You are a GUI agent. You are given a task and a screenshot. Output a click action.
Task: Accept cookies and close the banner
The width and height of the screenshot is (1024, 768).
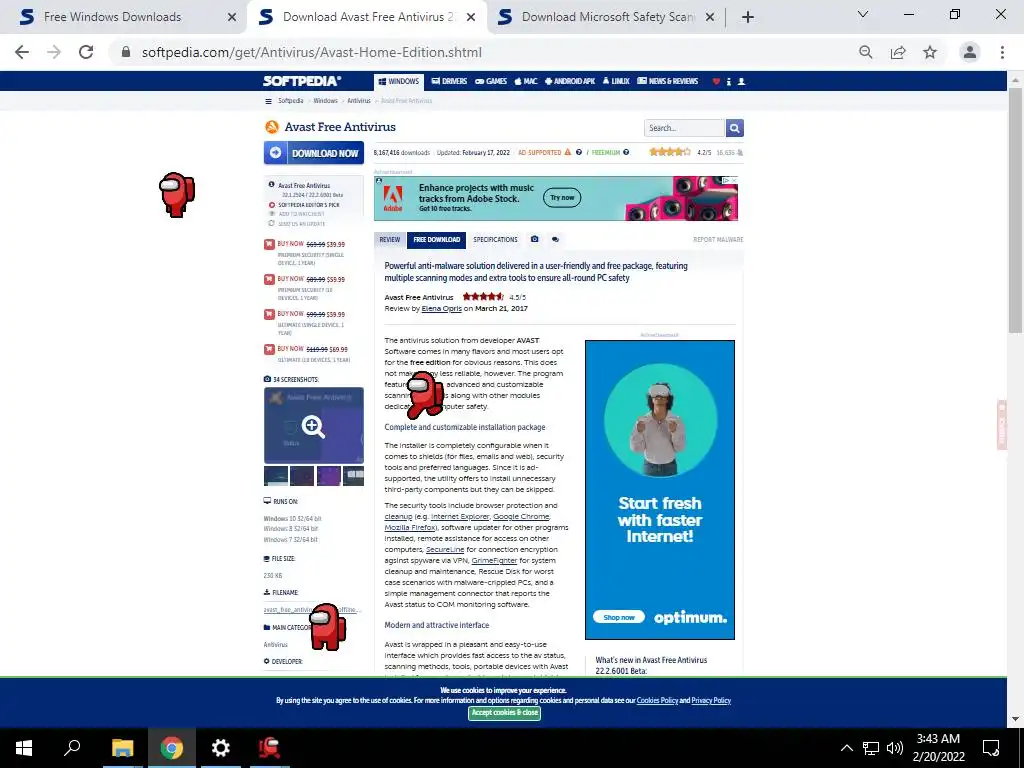coord(504,712)
